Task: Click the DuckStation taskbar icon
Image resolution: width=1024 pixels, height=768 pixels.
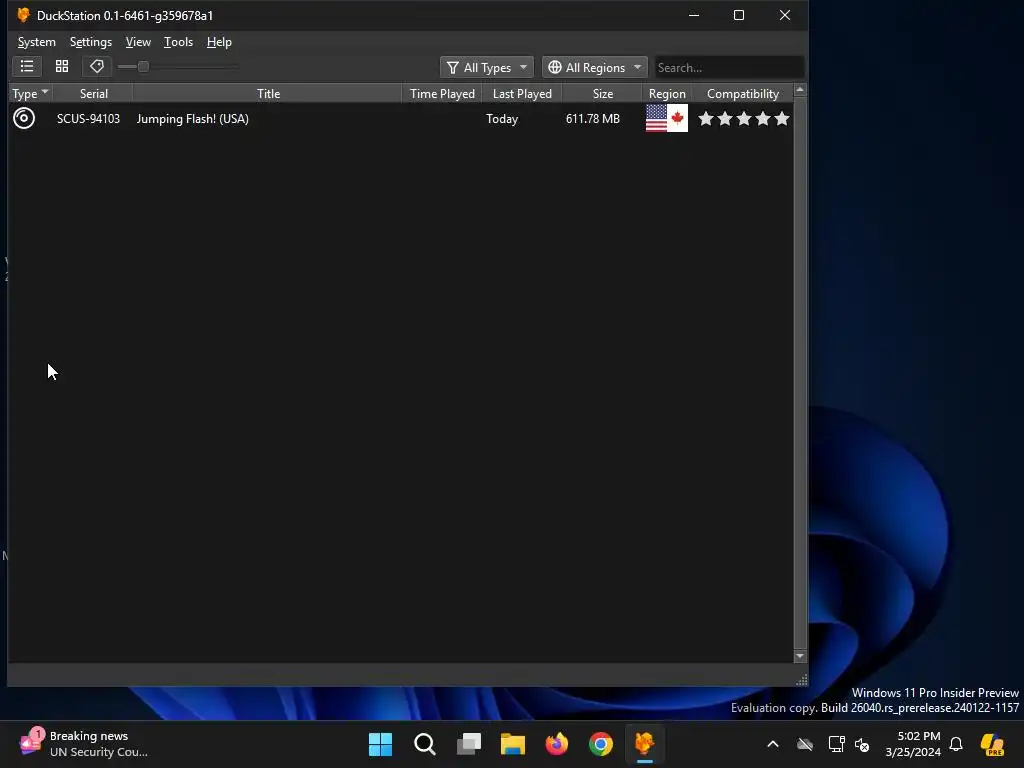Action: click(x=645, y=744)
